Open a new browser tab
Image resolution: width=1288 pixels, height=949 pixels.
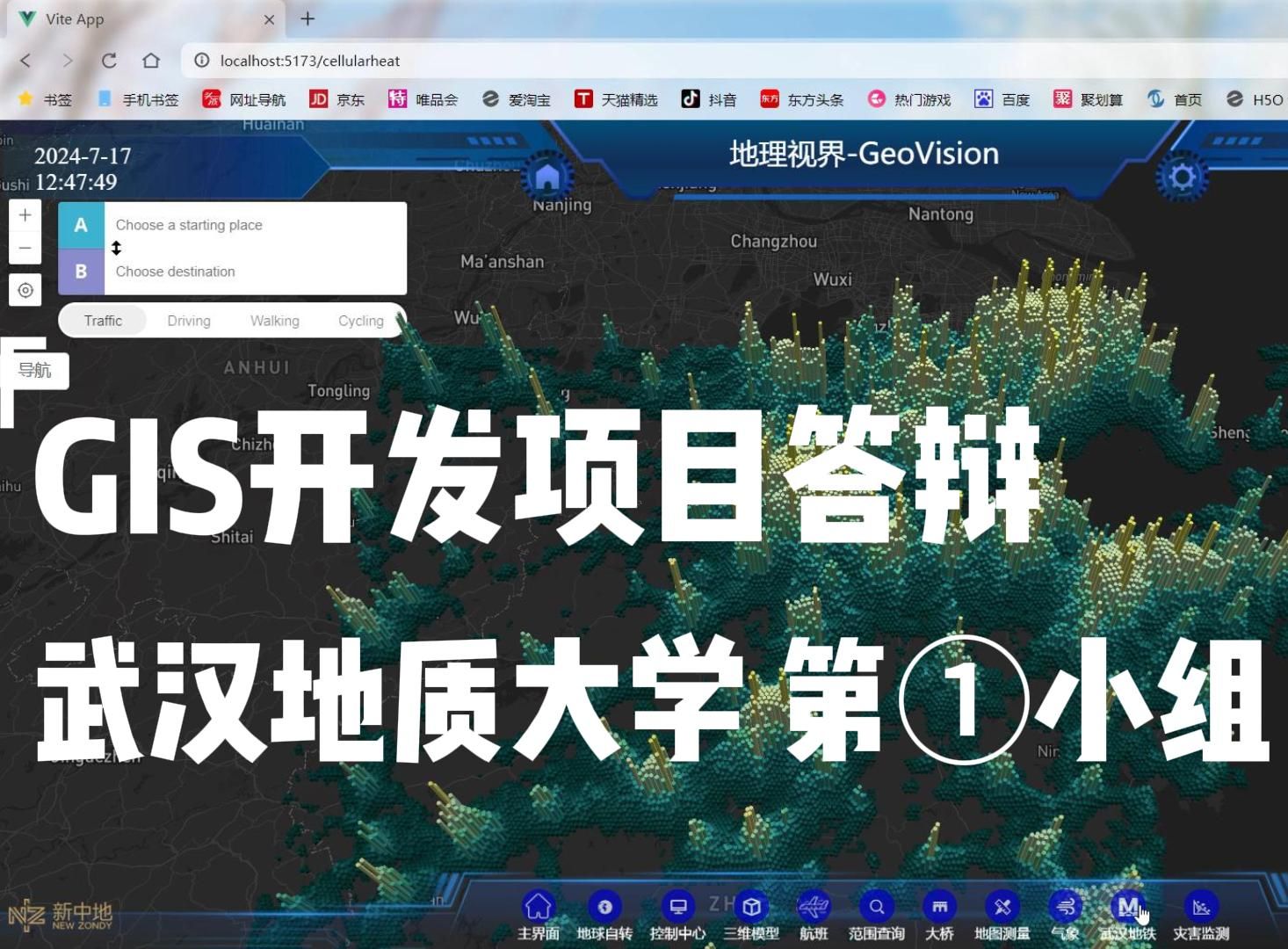(308, 18)
